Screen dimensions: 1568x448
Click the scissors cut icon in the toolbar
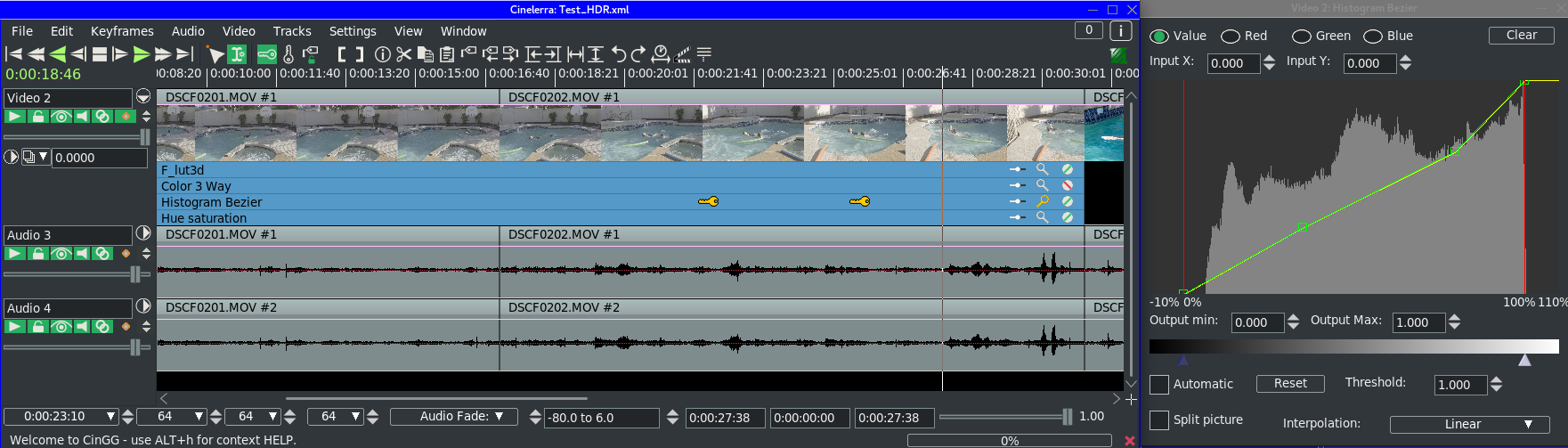click(x=404, y=54)
